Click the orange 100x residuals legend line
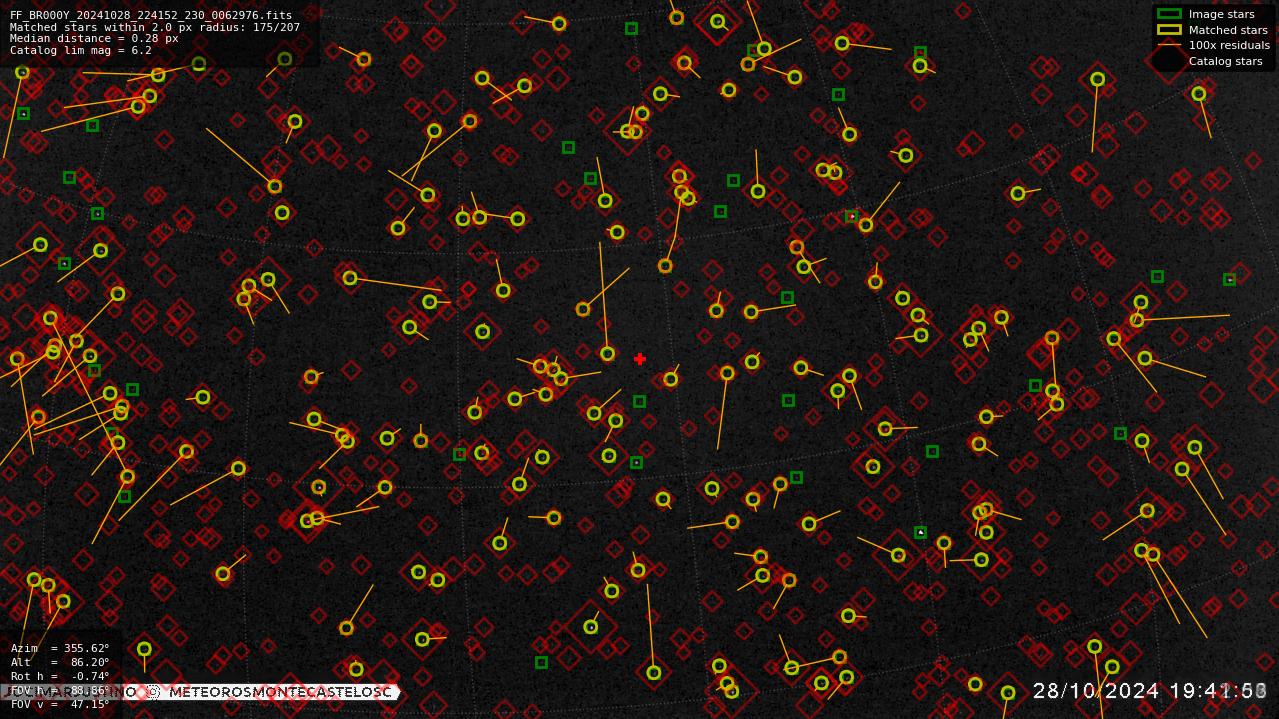This screenshot has width=1279, height=719. coord(1169,45)
